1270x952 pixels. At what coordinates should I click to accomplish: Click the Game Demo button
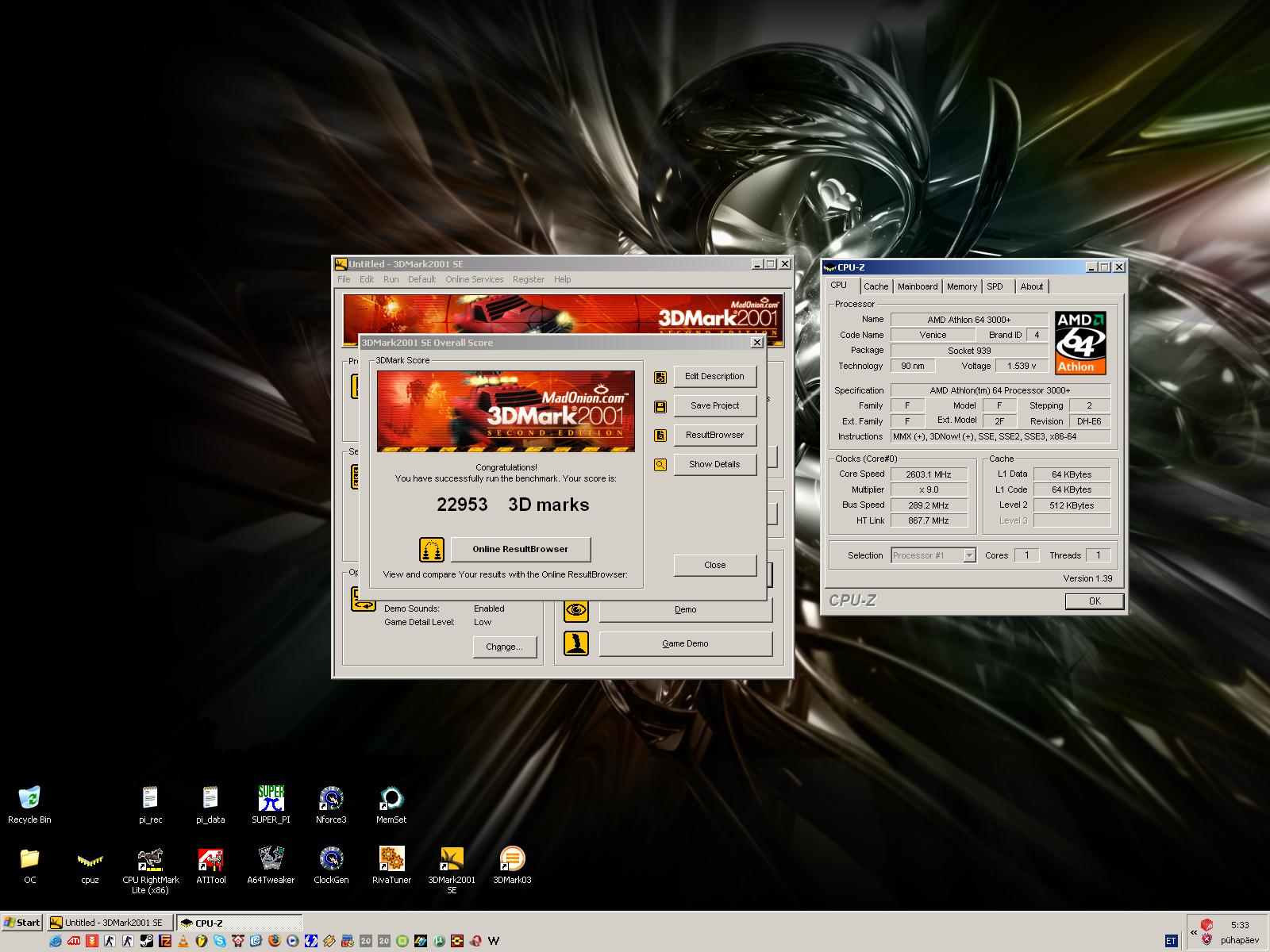coord(685,643)
